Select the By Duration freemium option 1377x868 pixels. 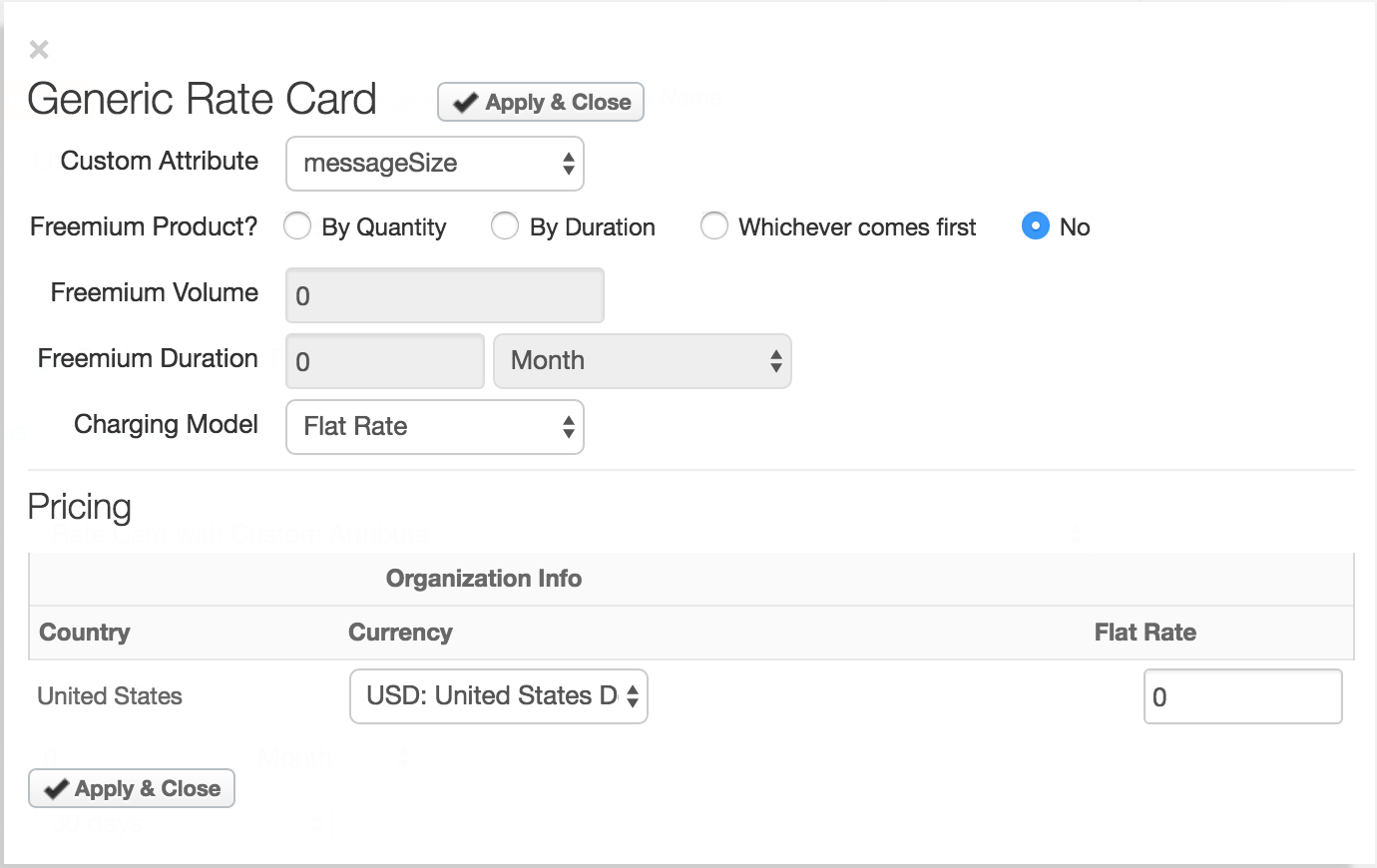505,226
